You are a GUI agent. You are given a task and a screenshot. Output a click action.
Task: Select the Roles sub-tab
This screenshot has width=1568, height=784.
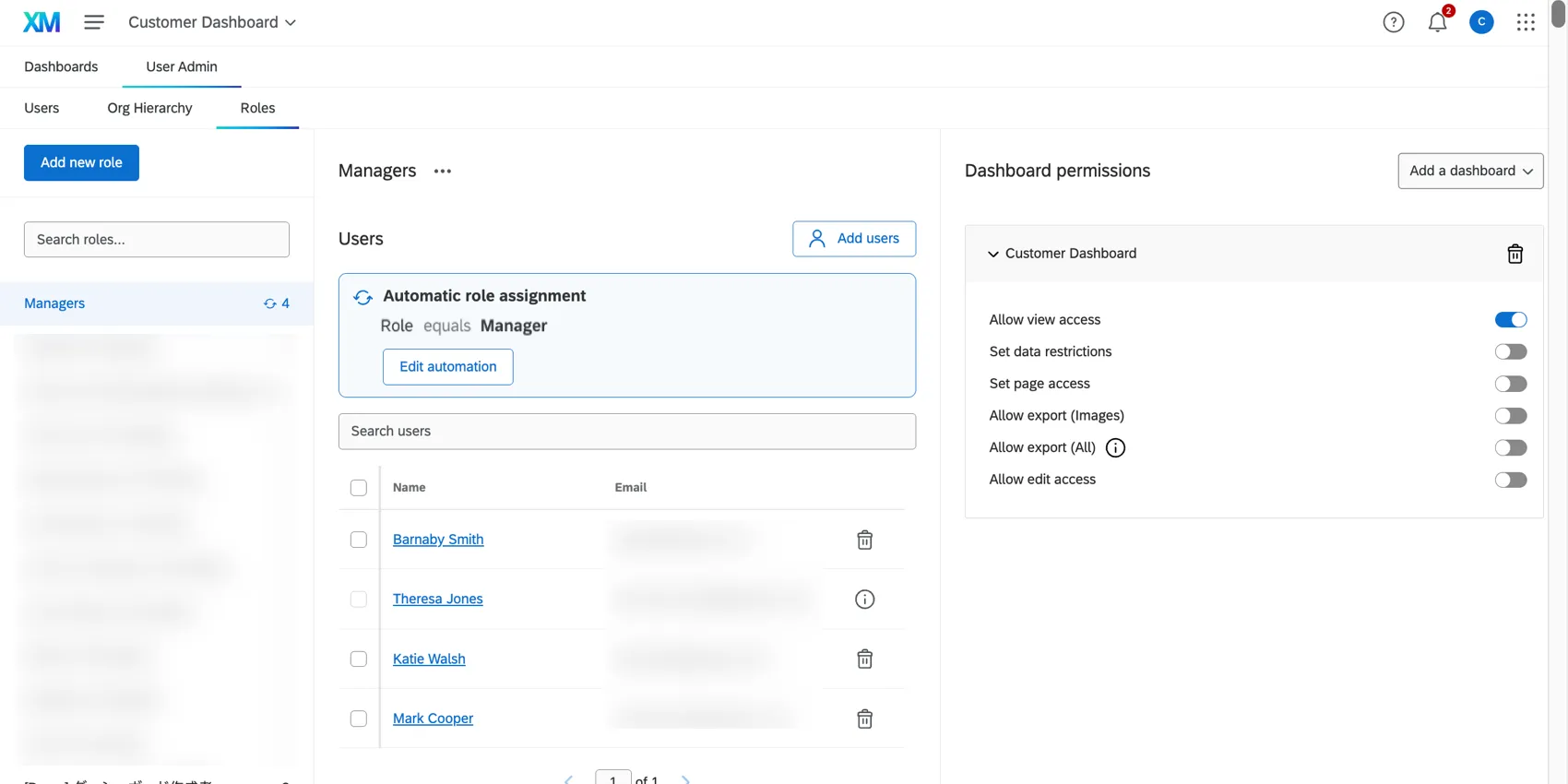click(257, 108)
